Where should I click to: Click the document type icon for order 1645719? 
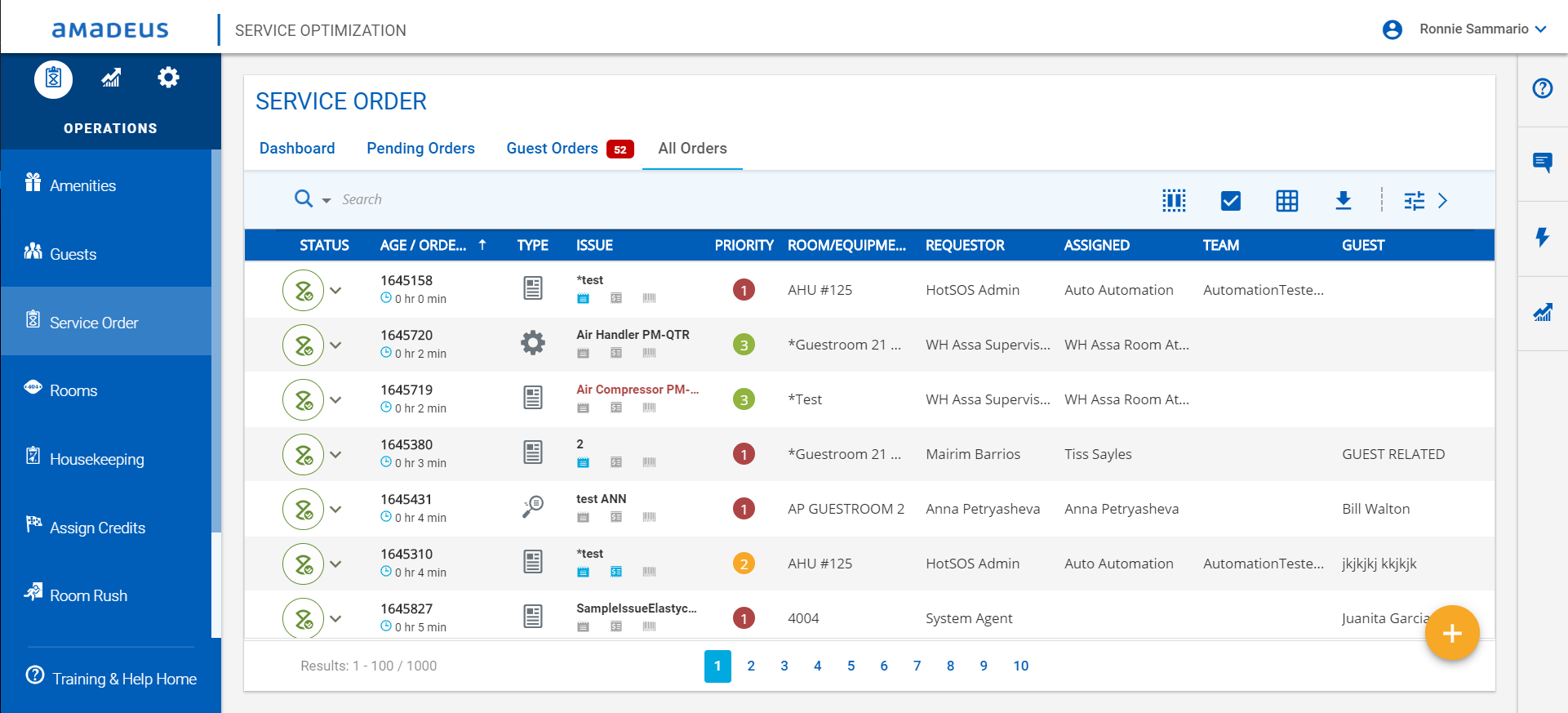(533, 398)
